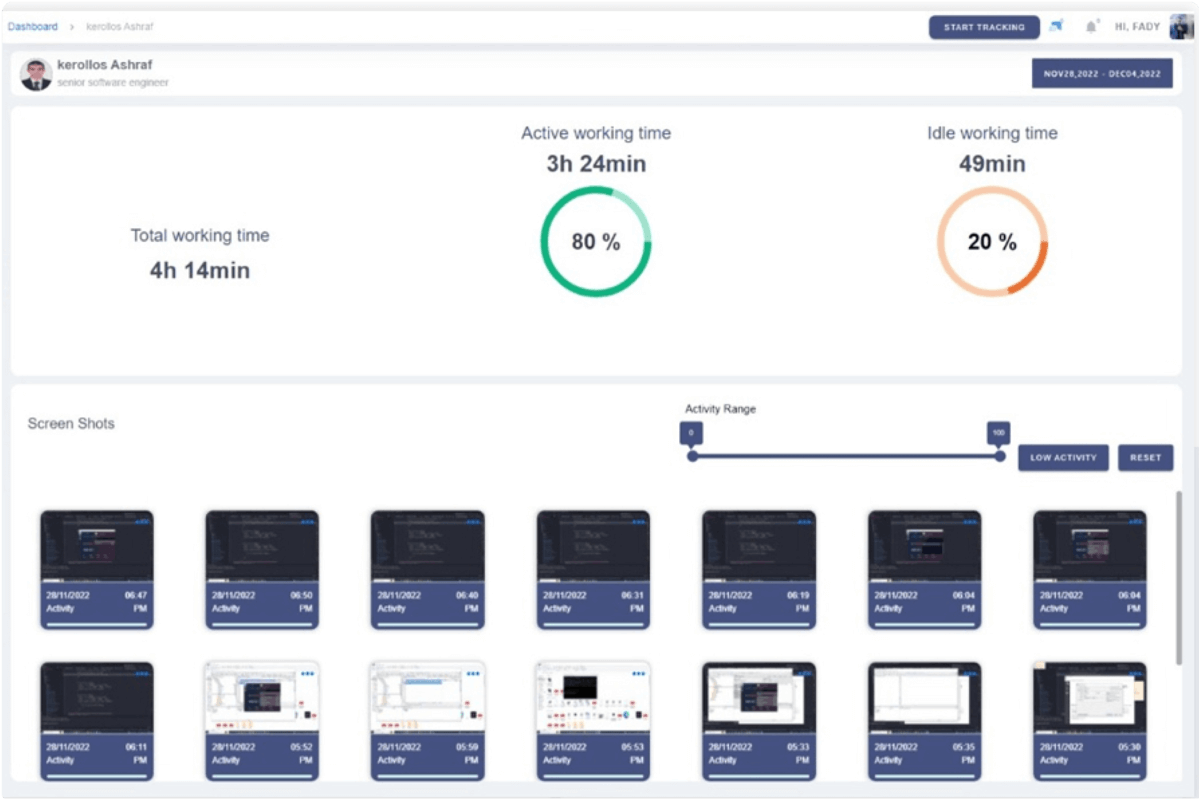1199x803 pixels.
Task: Click the Total working time label
Action: tap(200, 236)
